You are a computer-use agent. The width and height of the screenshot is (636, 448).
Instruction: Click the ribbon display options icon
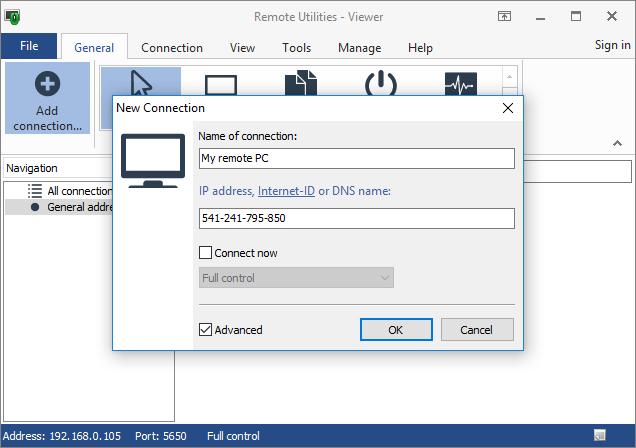[505, 17]
